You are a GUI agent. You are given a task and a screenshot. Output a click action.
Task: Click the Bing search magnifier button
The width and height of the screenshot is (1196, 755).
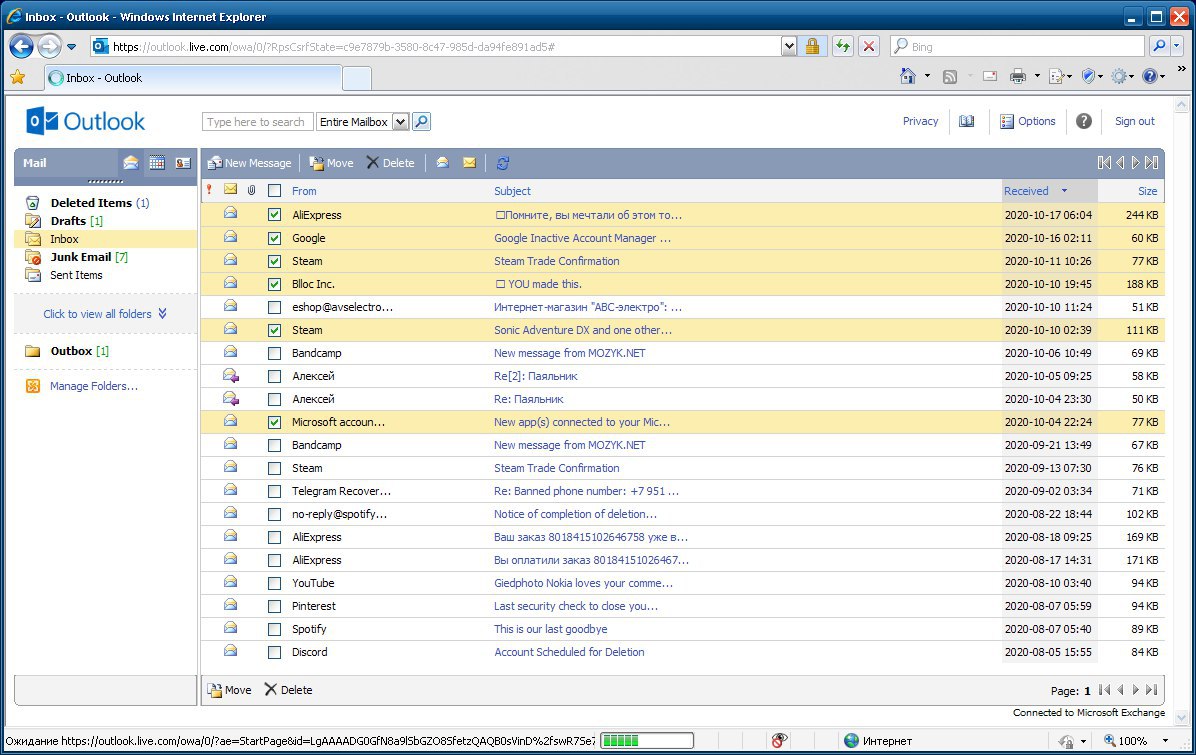[x=1159, y=47]
